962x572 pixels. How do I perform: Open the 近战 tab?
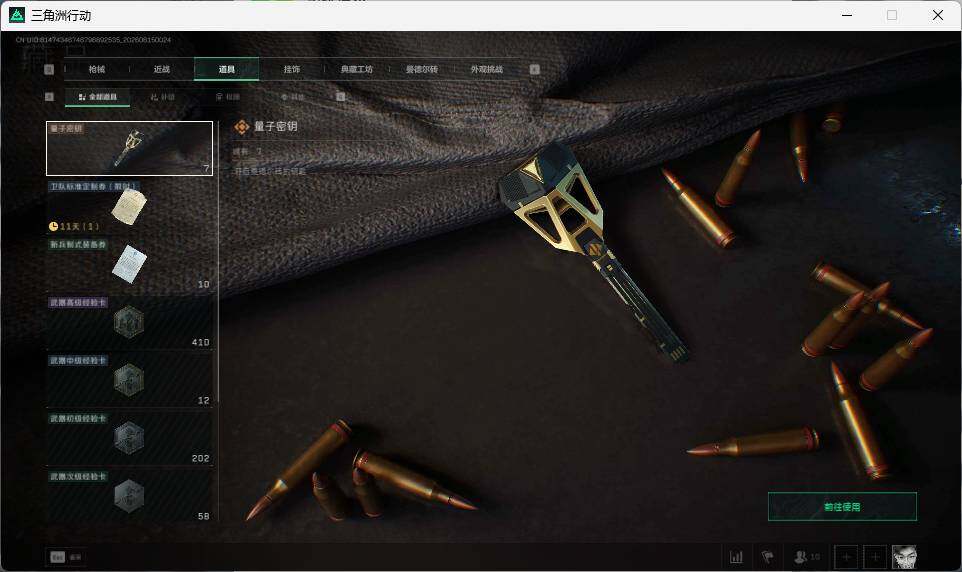pos(162,69)
